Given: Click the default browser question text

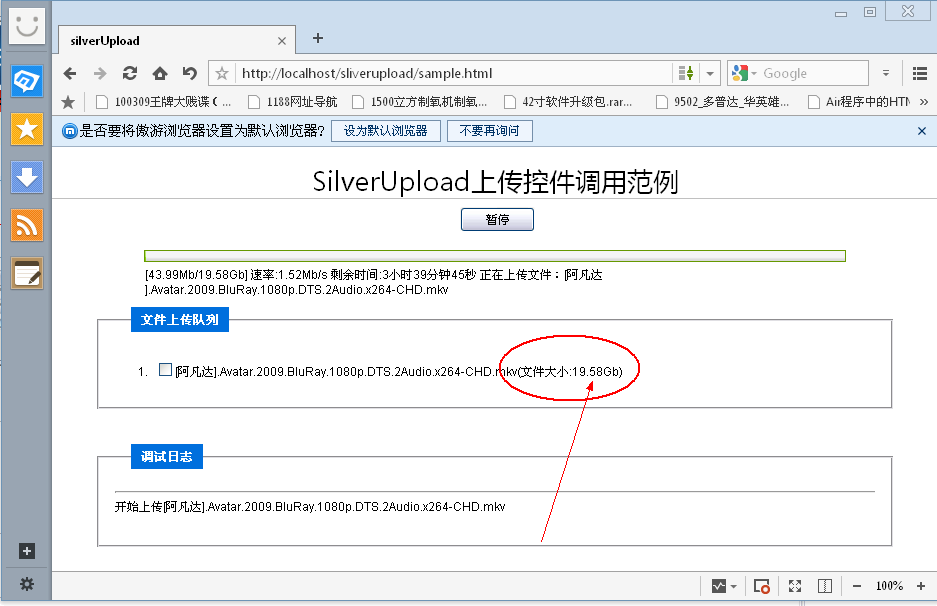Looking at the screenshot, I should 202,131.
